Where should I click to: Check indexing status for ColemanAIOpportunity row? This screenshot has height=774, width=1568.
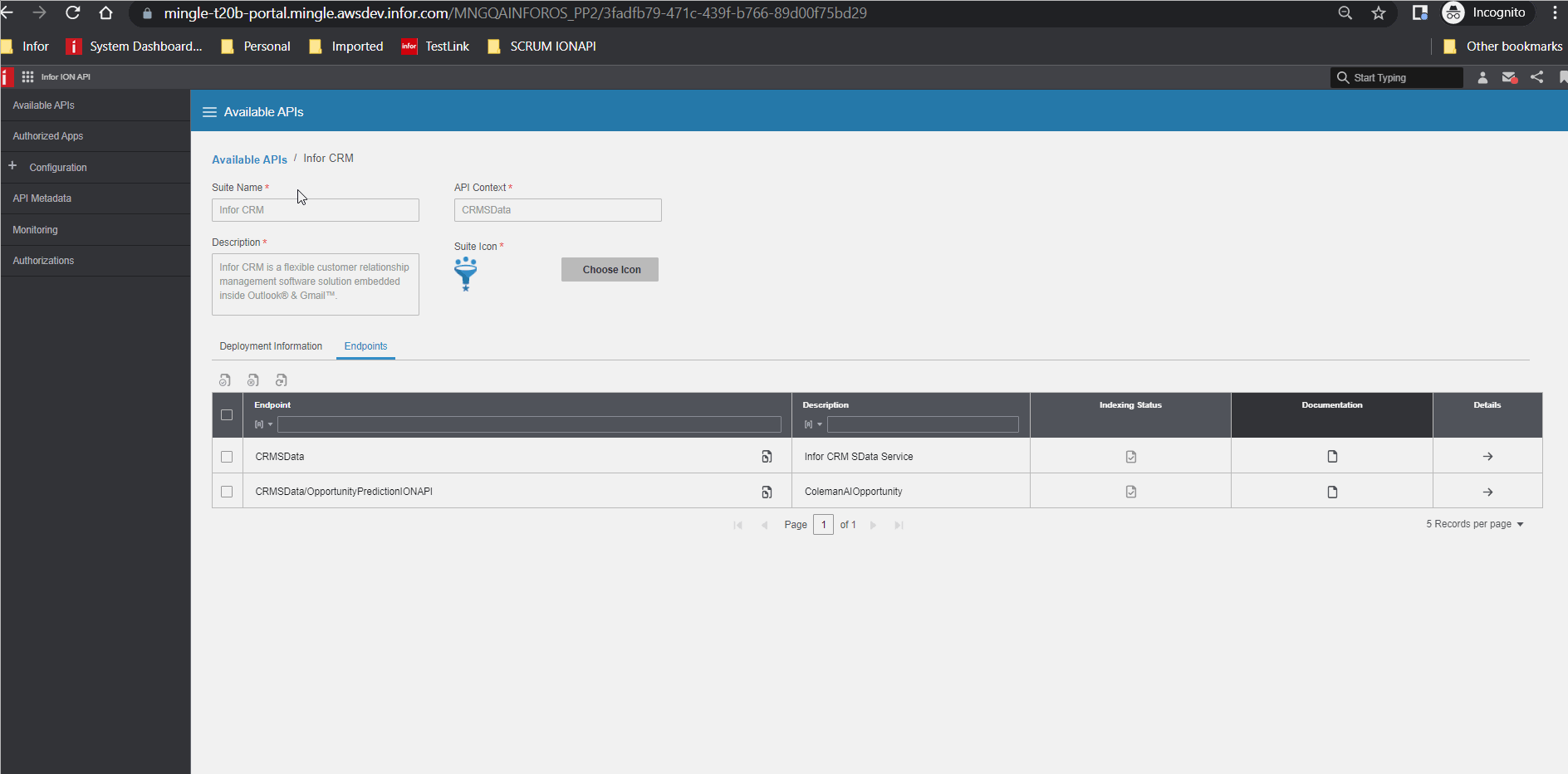[1131, 492]
